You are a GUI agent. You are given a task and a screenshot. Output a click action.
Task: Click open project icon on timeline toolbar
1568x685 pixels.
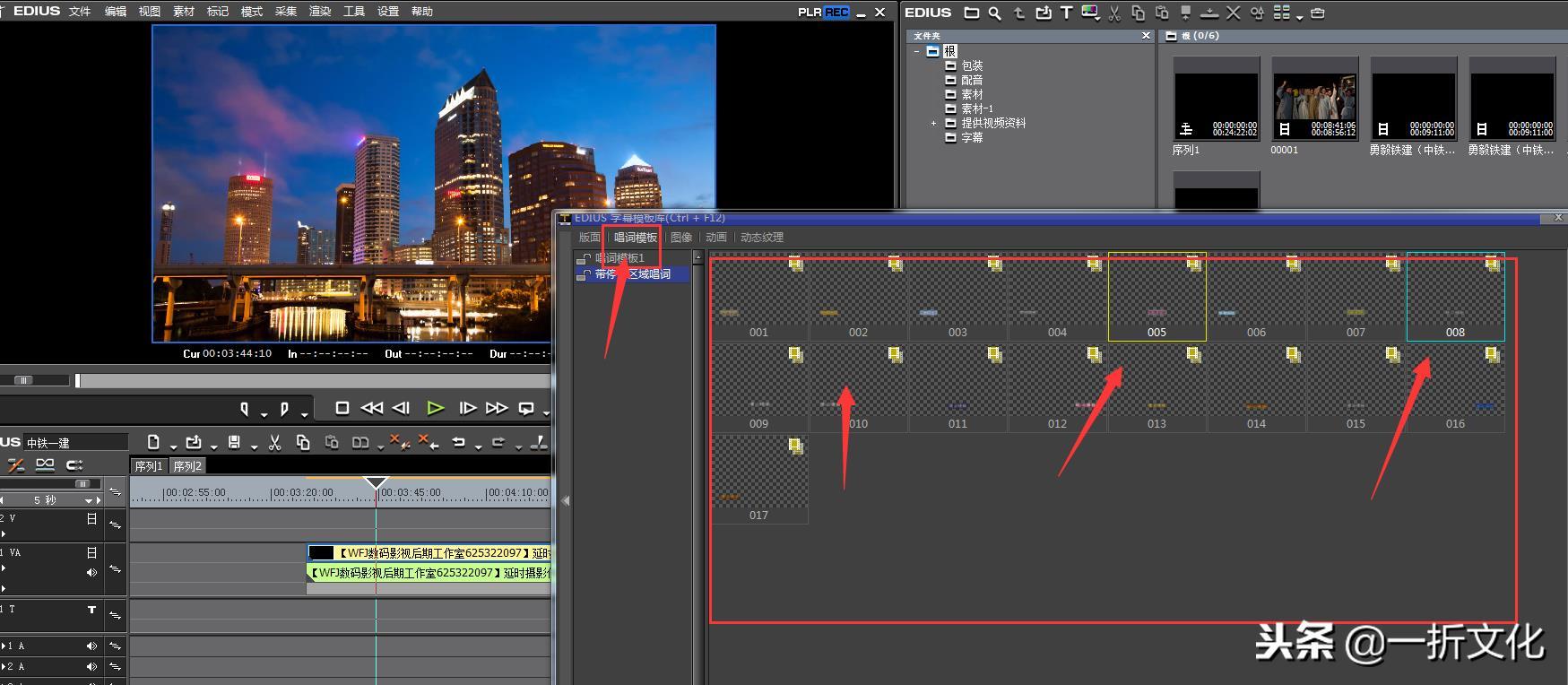(x=194, y=442)
